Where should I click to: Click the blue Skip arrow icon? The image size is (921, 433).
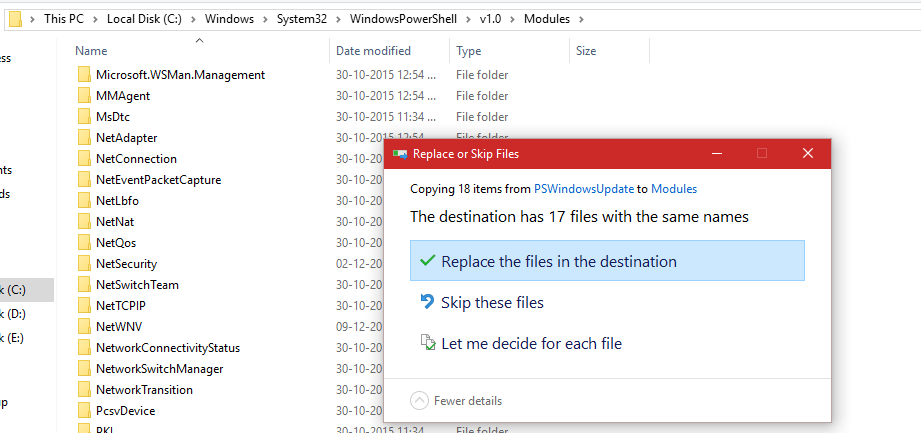[x=428, y=302]
